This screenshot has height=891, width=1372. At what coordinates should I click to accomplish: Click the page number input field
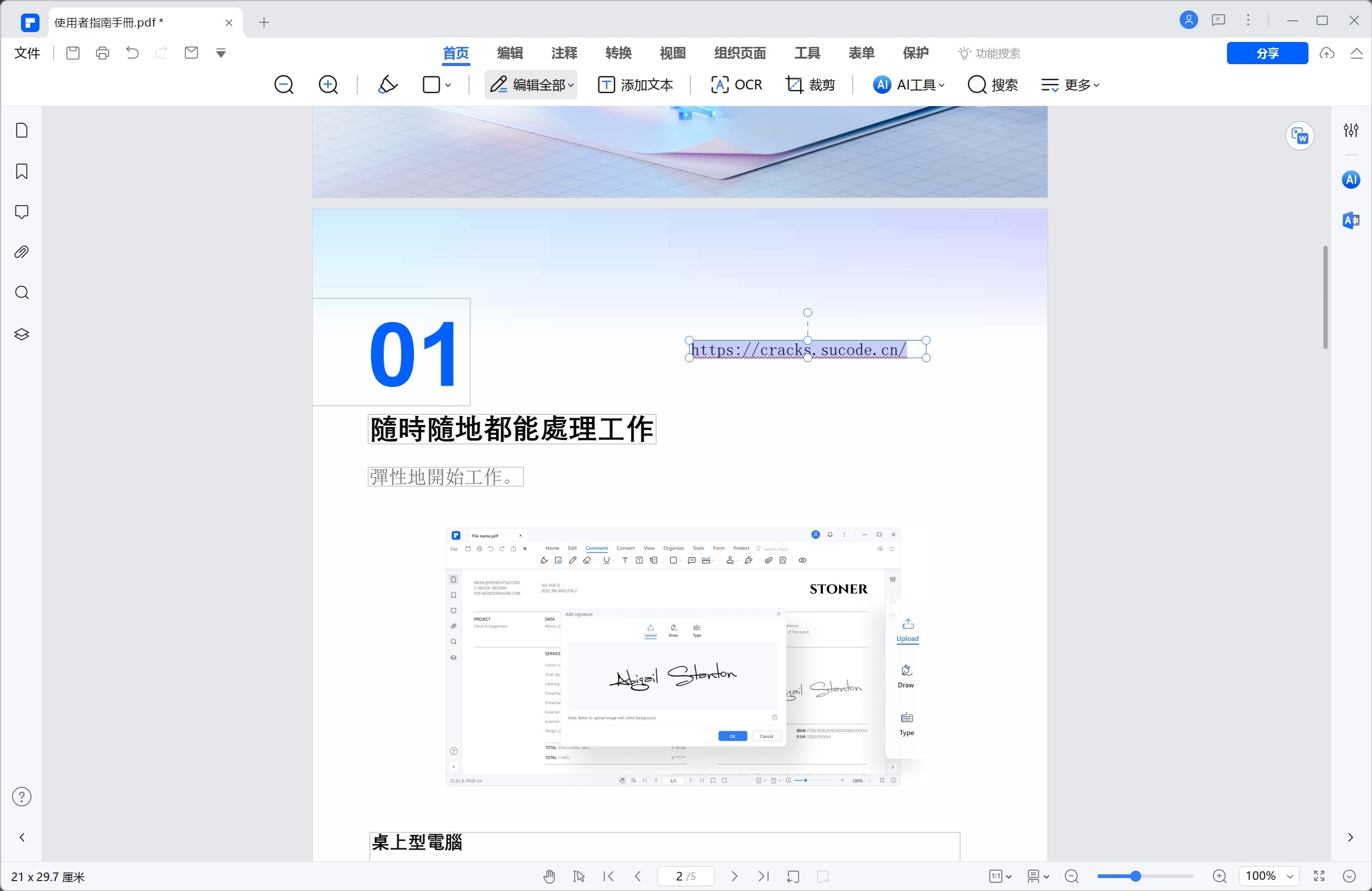686,876
